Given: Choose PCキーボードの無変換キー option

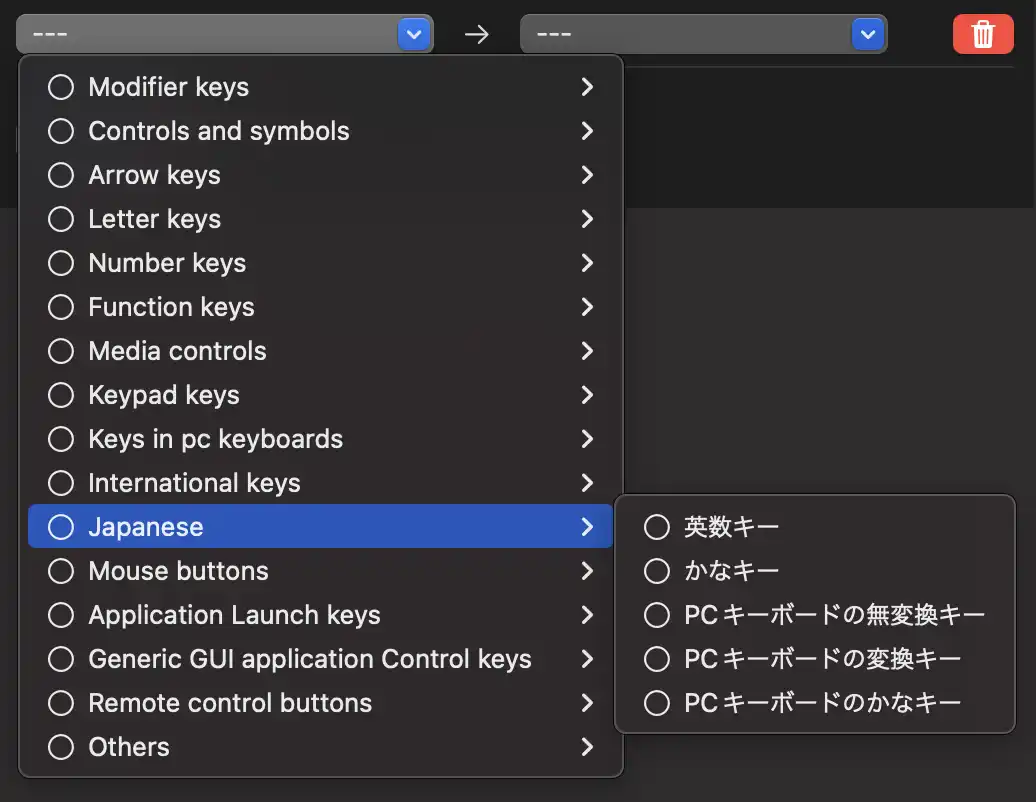Looking at the screenshot, I should point(834,615).
